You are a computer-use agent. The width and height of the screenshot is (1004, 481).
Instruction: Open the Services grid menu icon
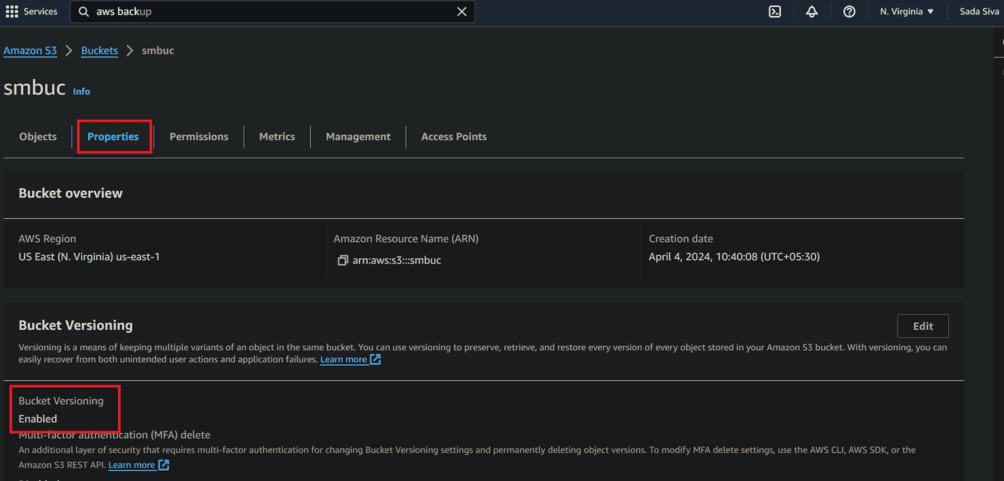[x=12, y=12]
